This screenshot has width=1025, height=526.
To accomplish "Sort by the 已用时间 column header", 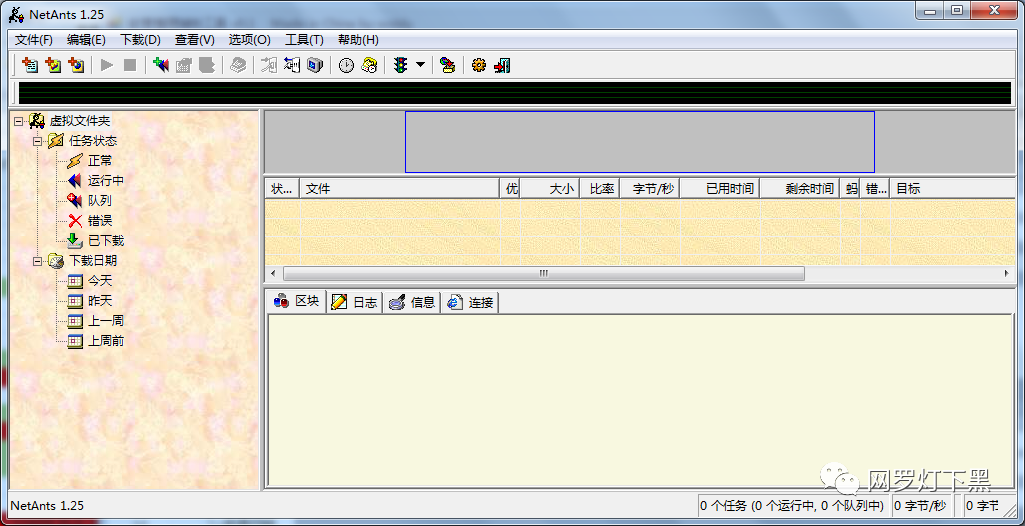I will coord(720,189).
